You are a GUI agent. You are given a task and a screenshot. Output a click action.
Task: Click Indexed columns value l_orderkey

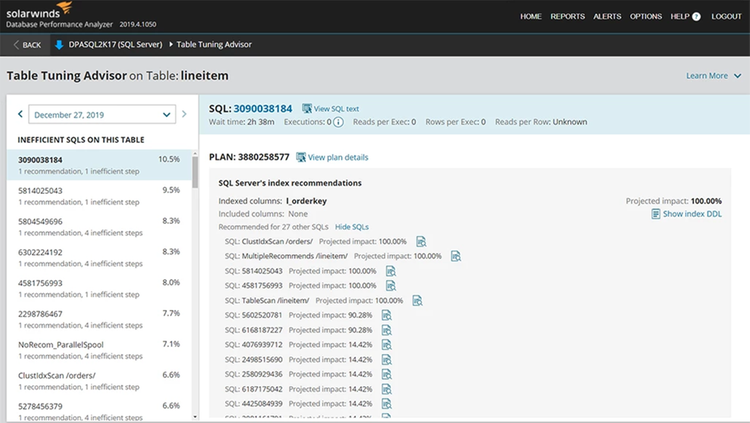tap(306, 201)
